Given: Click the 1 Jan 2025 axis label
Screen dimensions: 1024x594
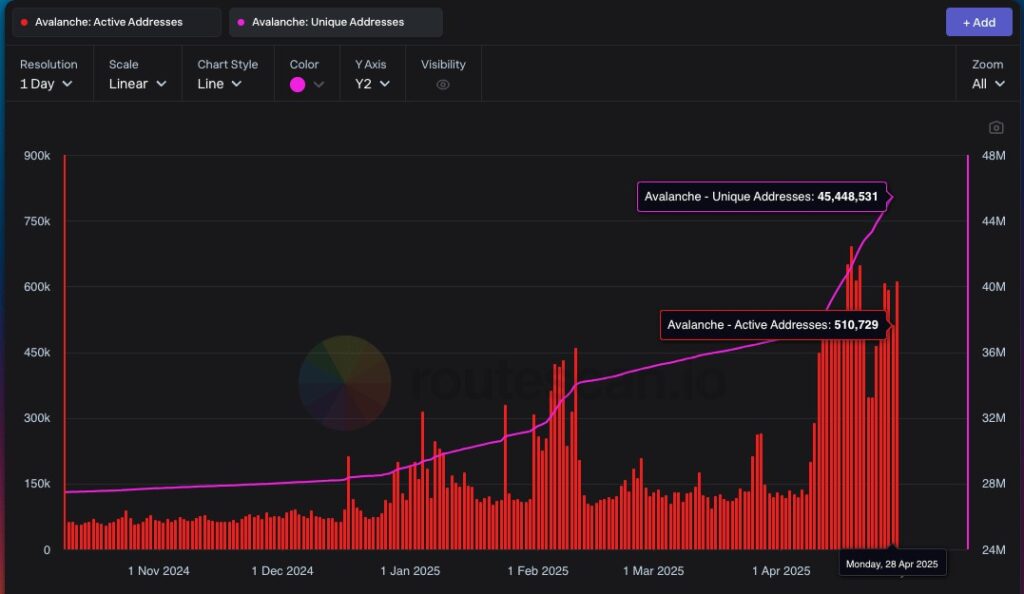Looking at the screenshot, I should (x=410, y=571).
